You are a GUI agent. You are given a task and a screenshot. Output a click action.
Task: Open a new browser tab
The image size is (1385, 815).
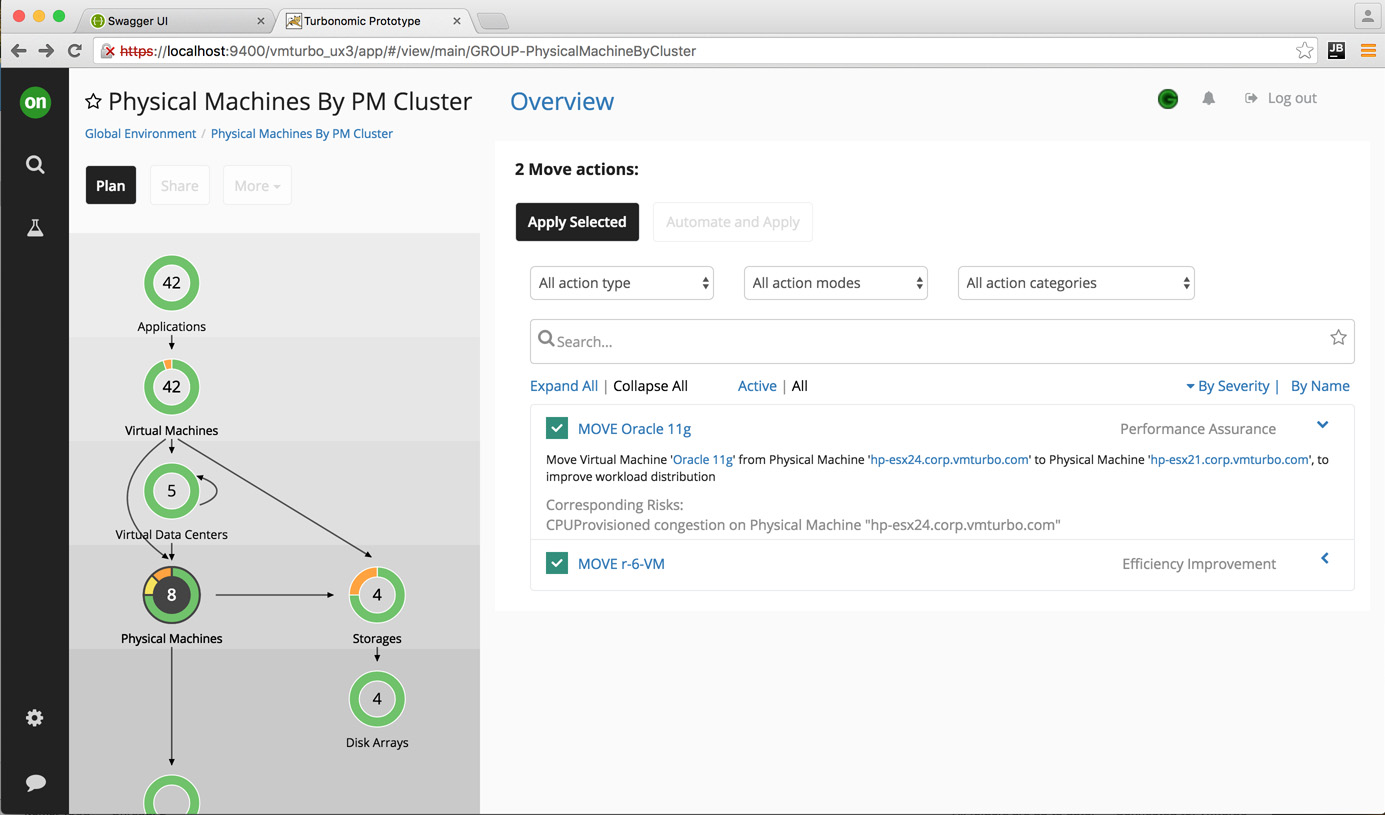493,20
